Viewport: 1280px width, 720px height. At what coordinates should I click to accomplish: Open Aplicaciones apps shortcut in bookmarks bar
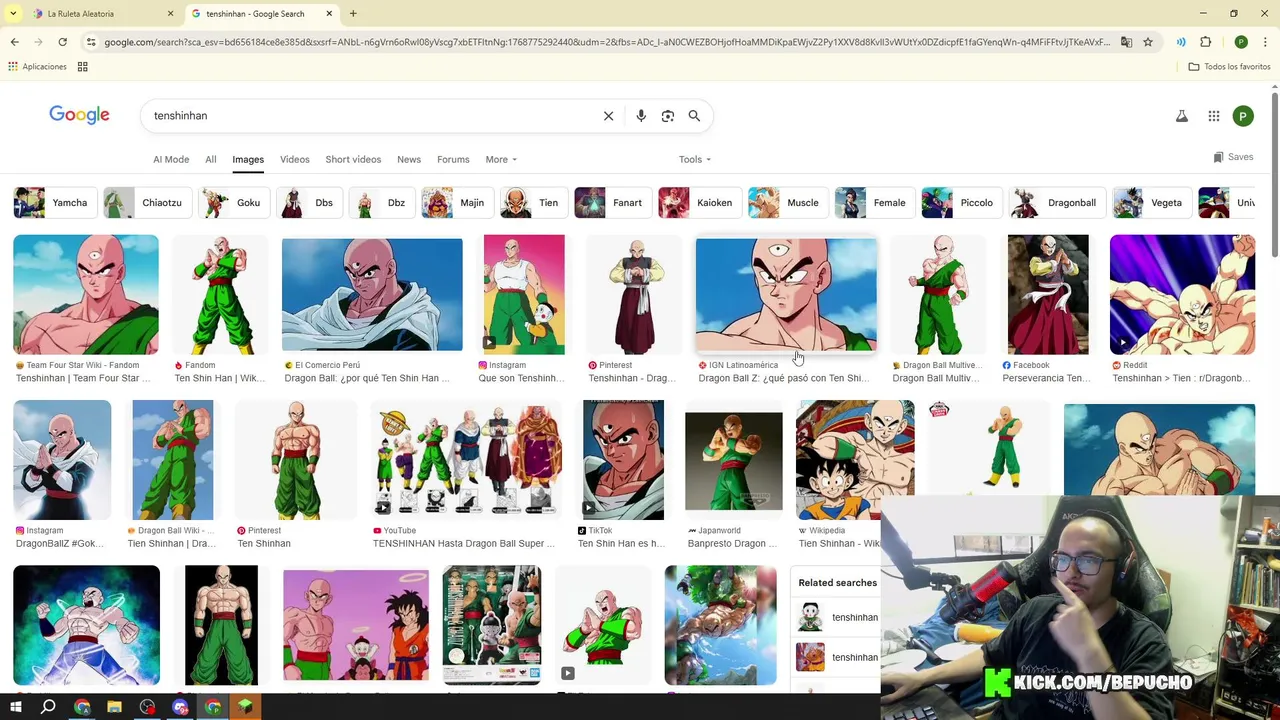[x=37, y=67]
